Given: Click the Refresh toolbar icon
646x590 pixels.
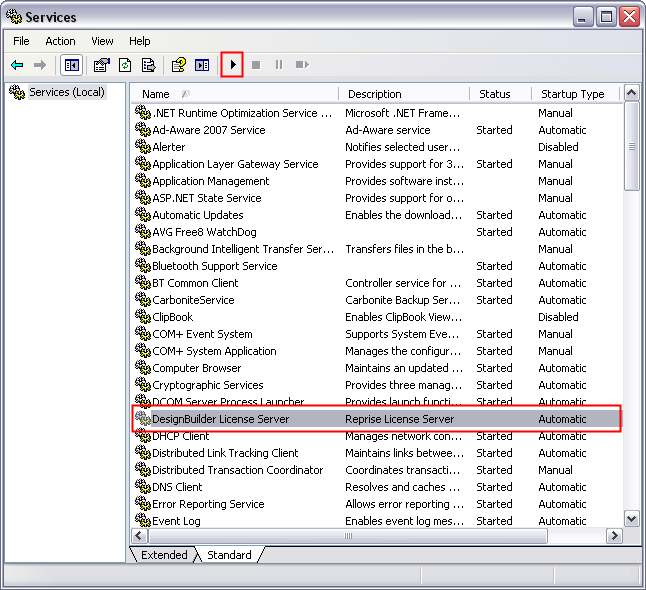Looking at the screenshot, I should [x=125, y=65].
